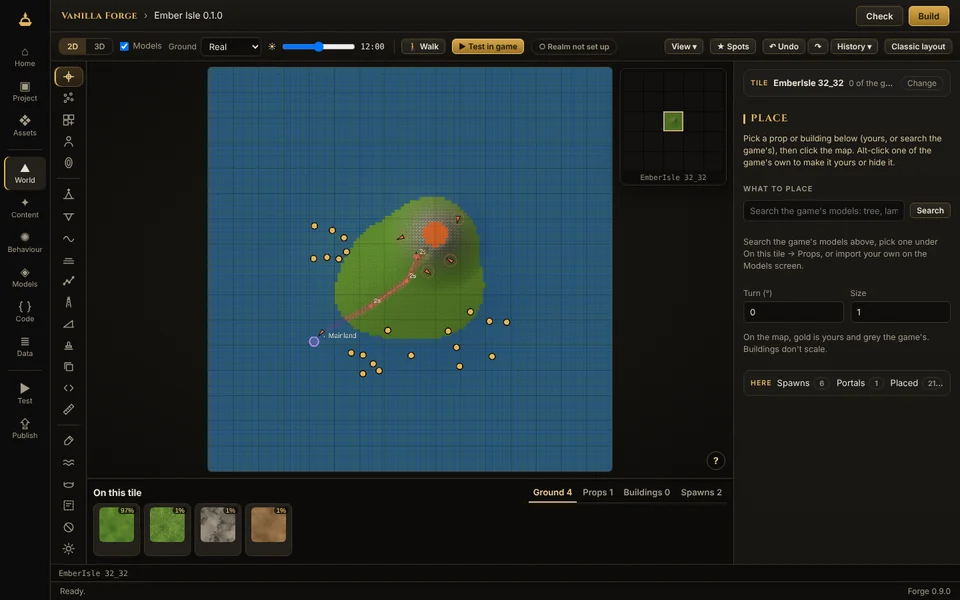Select the add-grid-block tool
The width and height of the screenshot is (960, 600).
point(69,120)
